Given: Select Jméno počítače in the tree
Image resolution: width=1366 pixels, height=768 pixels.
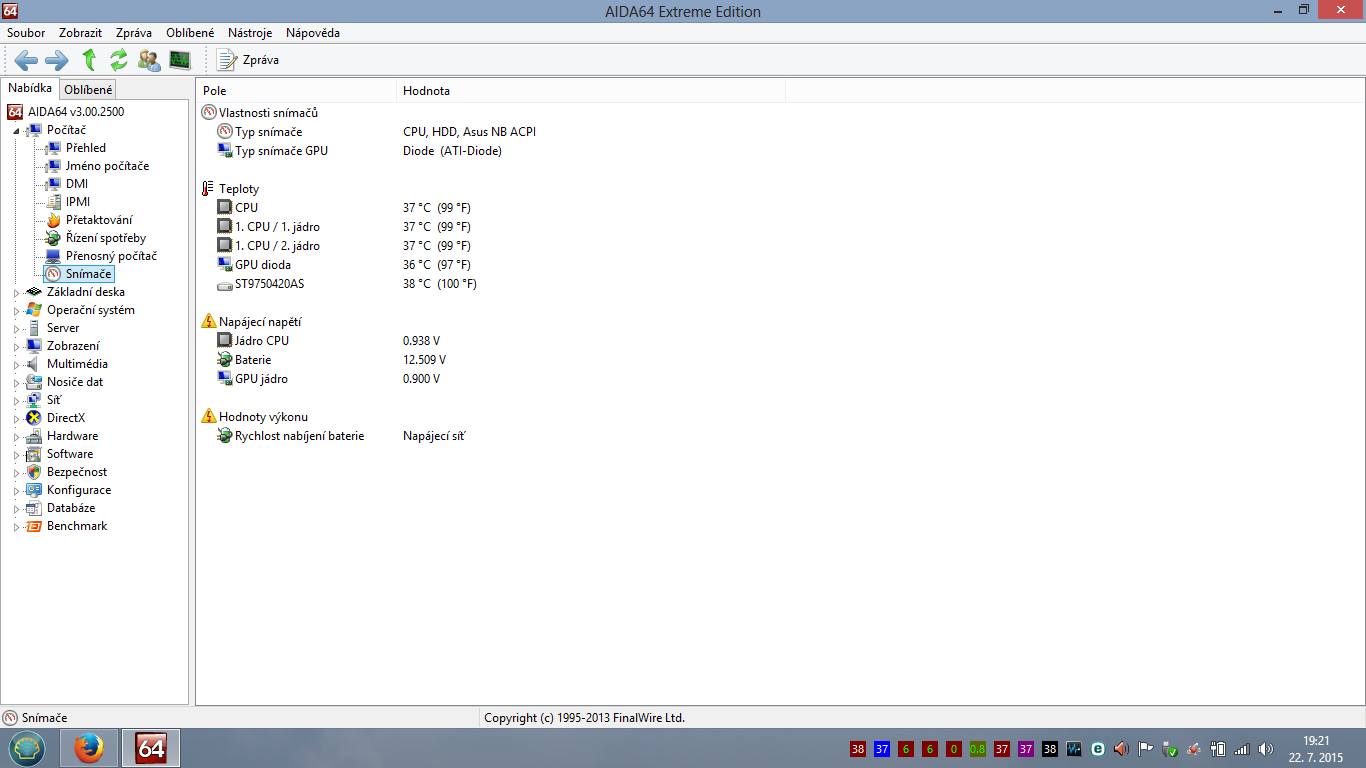Looking at the screenshot, I should coord(107,166).
